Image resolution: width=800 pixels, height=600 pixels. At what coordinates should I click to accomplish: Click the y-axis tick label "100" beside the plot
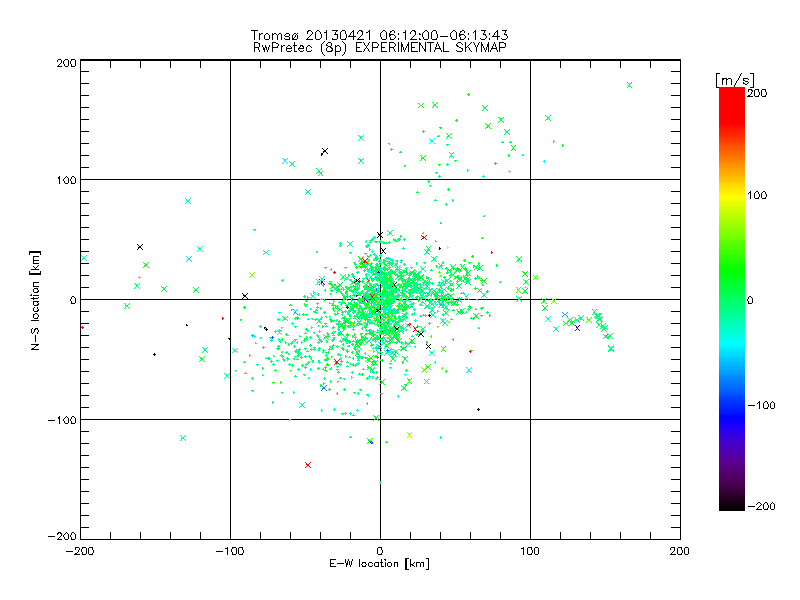tap(66, 181)
